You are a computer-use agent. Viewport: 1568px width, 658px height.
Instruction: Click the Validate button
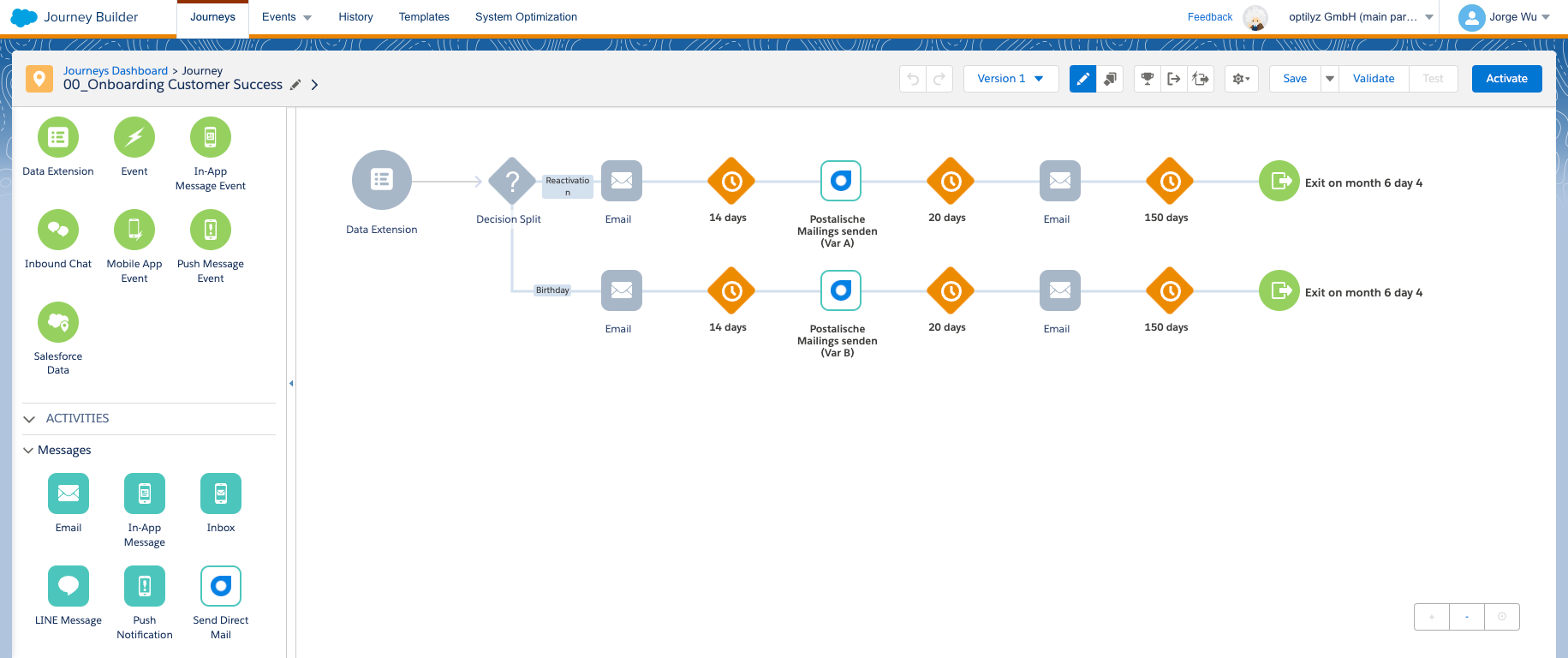tap(1374, 79)
